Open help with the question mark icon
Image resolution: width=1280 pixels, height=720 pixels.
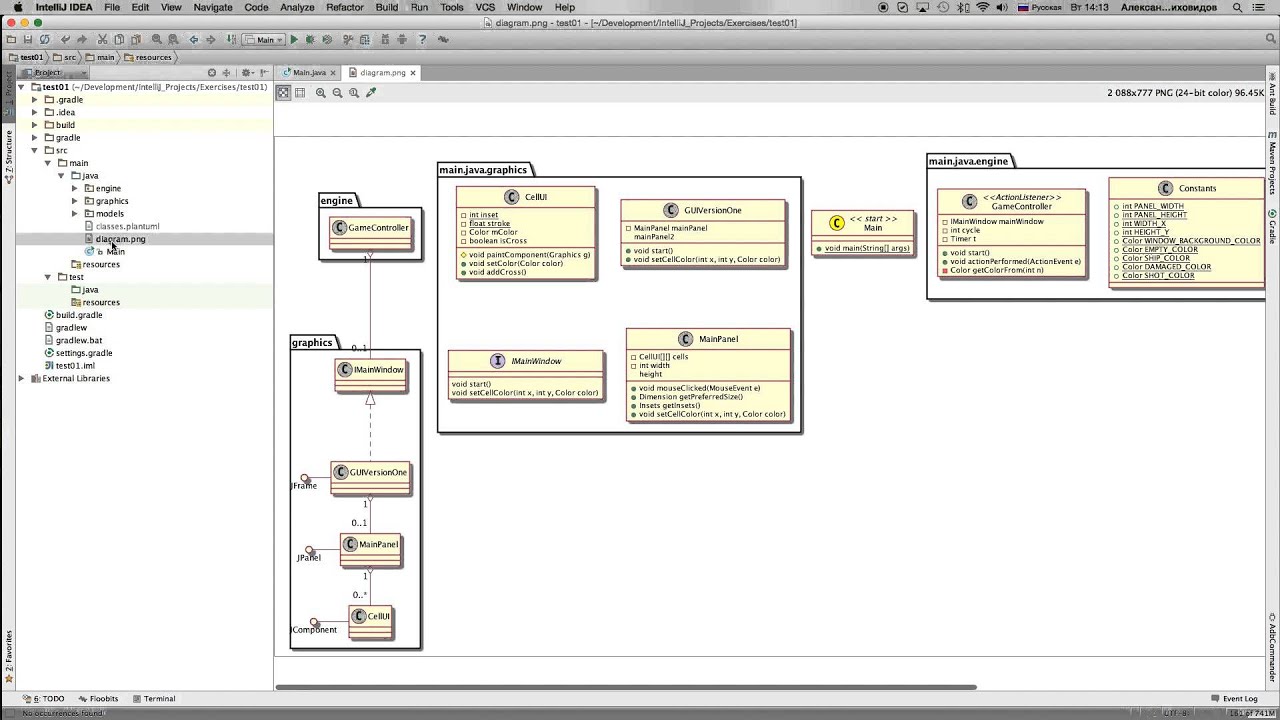tap(423, 40)
